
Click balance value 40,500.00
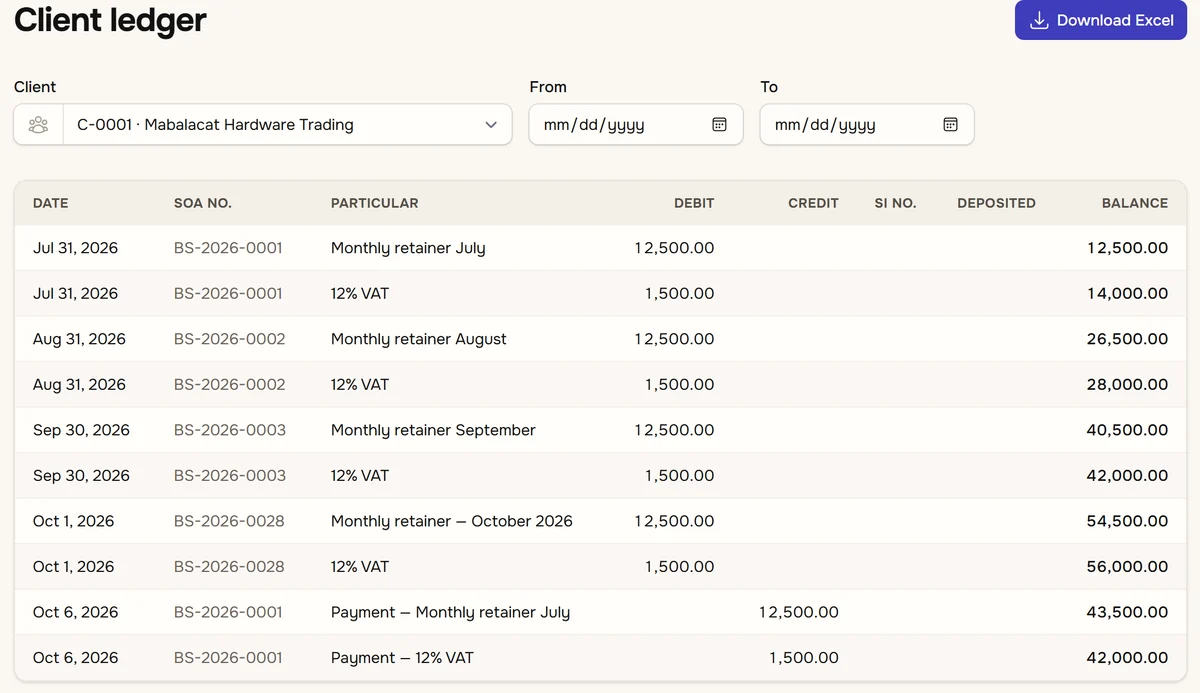click(1127, 430)
